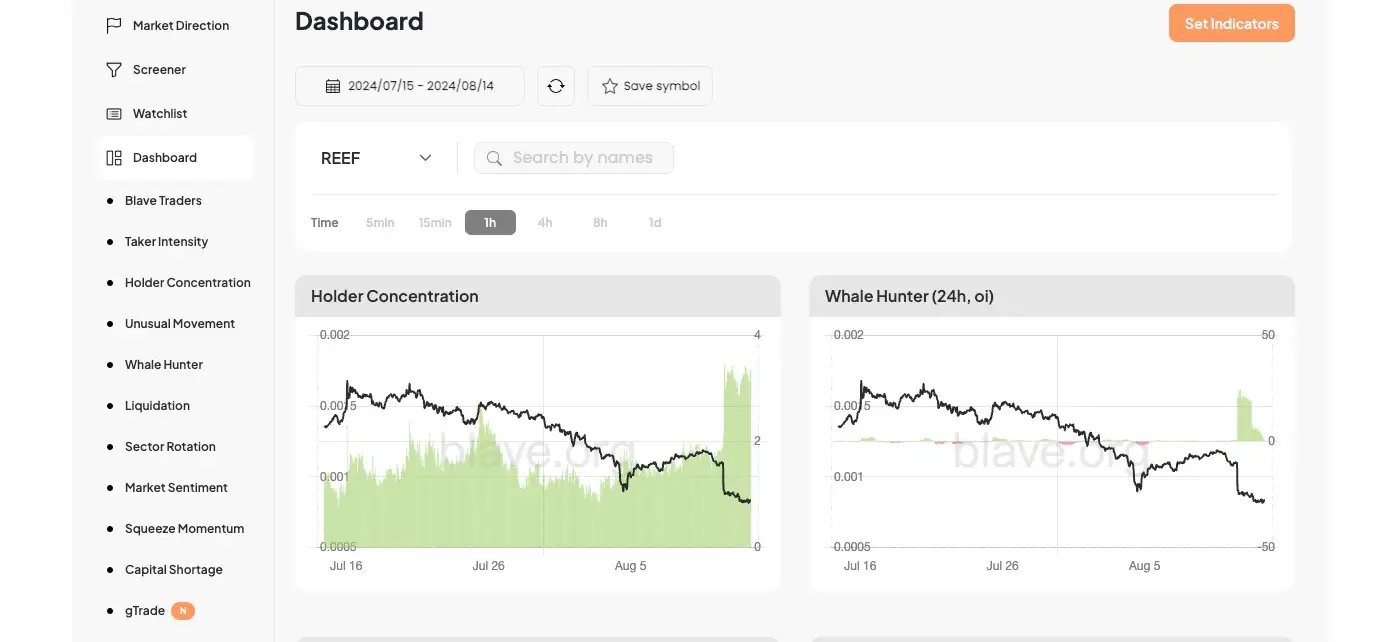Select the 5min time interval
The image size is (1400, 642).
point(380,222)
